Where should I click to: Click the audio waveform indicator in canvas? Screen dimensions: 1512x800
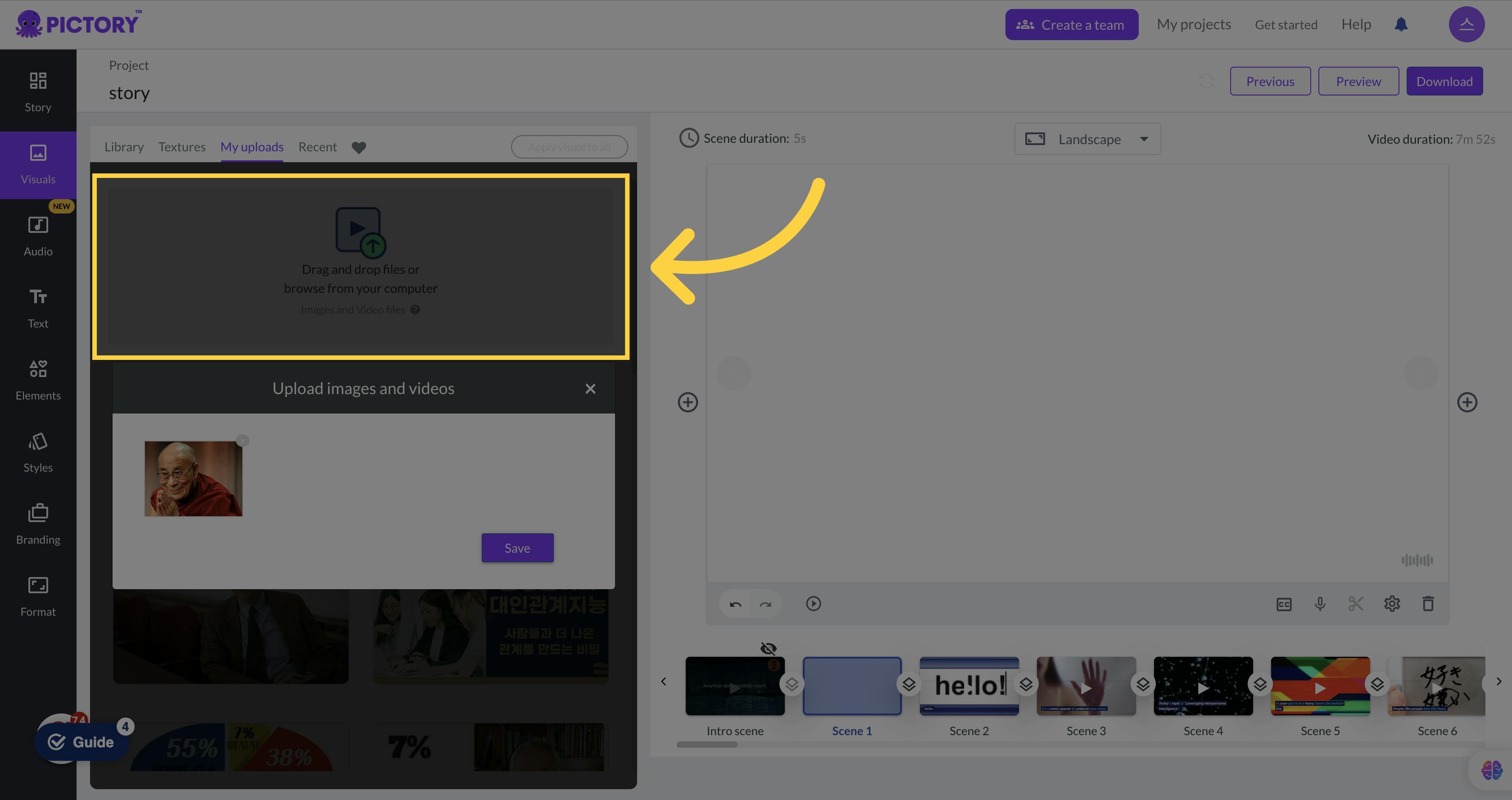(1417, 560)
